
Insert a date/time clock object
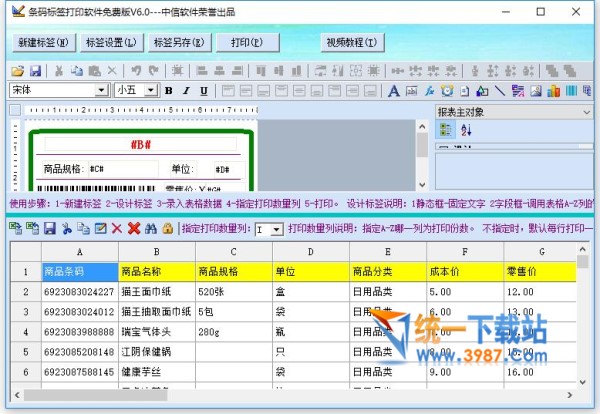447,91
